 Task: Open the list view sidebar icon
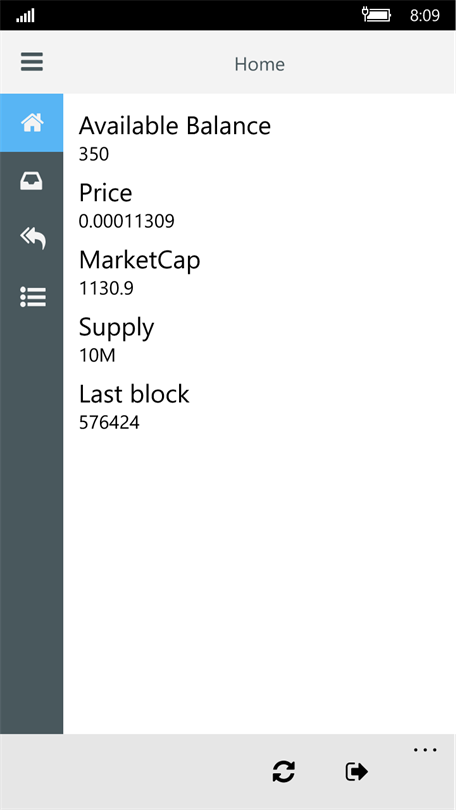pos(32,297)
